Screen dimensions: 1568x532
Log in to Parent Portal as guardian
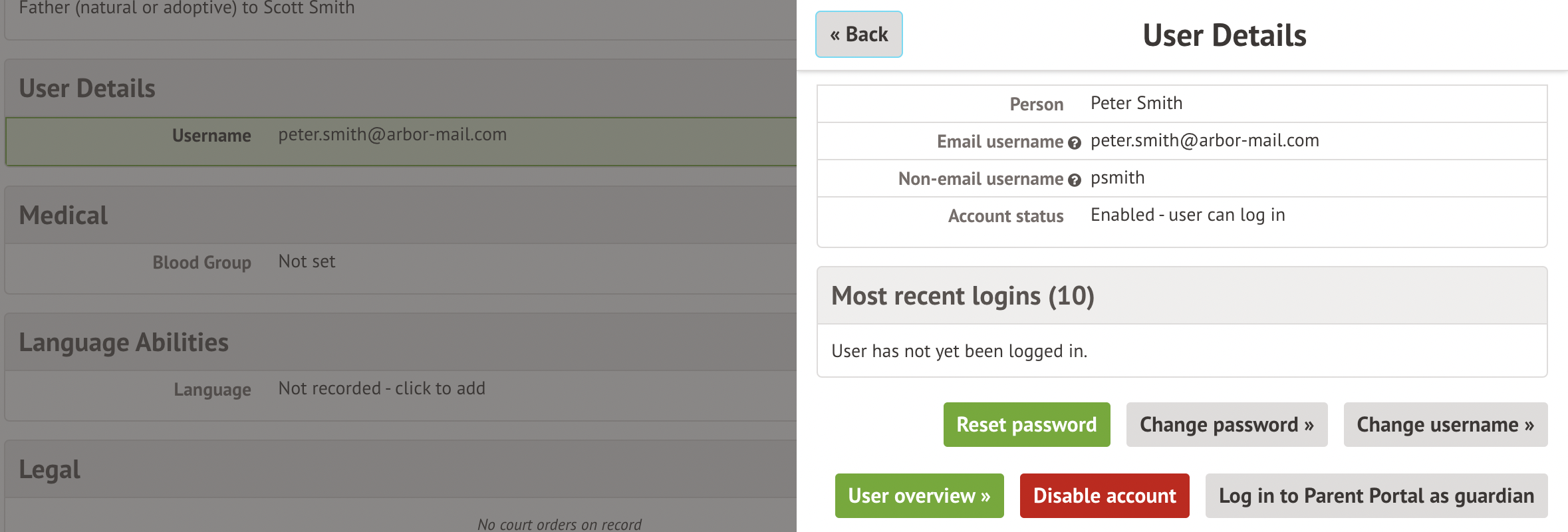click(1376, 495)
